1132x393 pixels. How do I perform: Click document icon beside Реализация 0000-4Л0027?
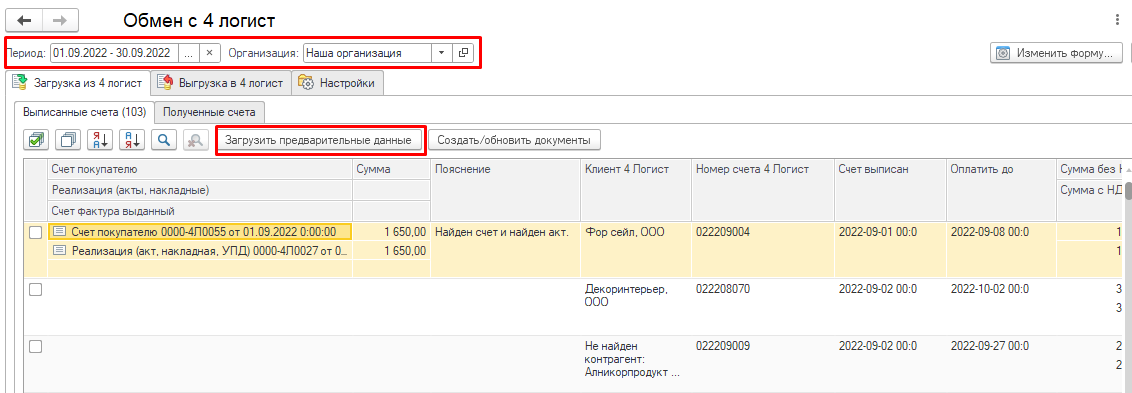click(x=60, y=251)
